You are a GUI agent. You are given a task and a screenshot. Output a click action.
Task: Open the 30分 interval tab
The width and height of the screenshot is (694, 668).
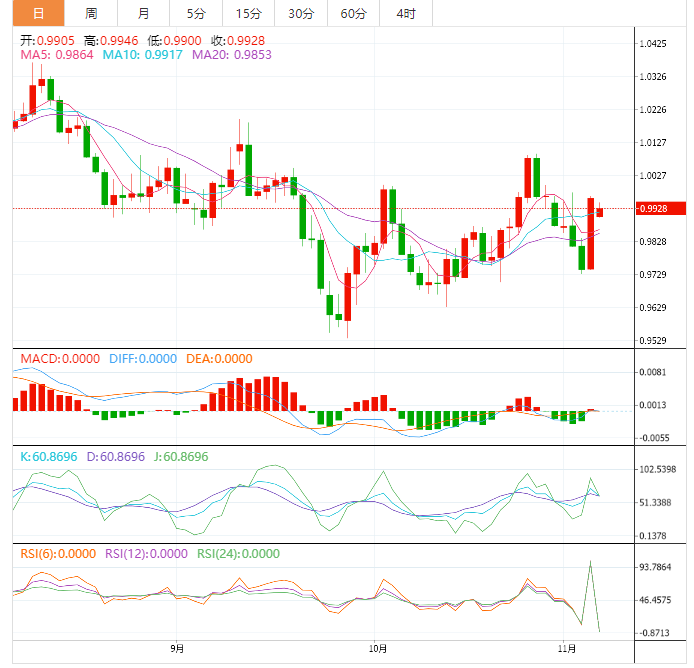301,13
